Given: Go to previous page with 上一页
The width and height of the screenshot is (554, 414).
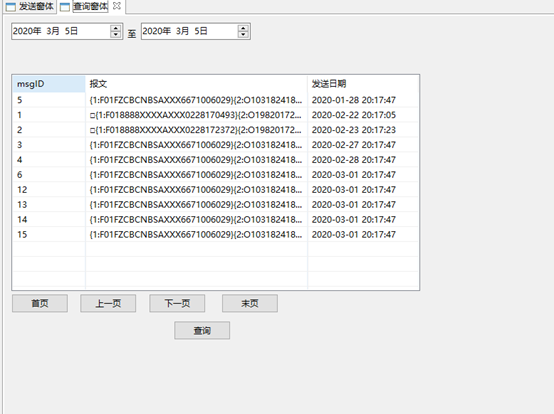Looking at the screenshot, I should coord(108,303).
